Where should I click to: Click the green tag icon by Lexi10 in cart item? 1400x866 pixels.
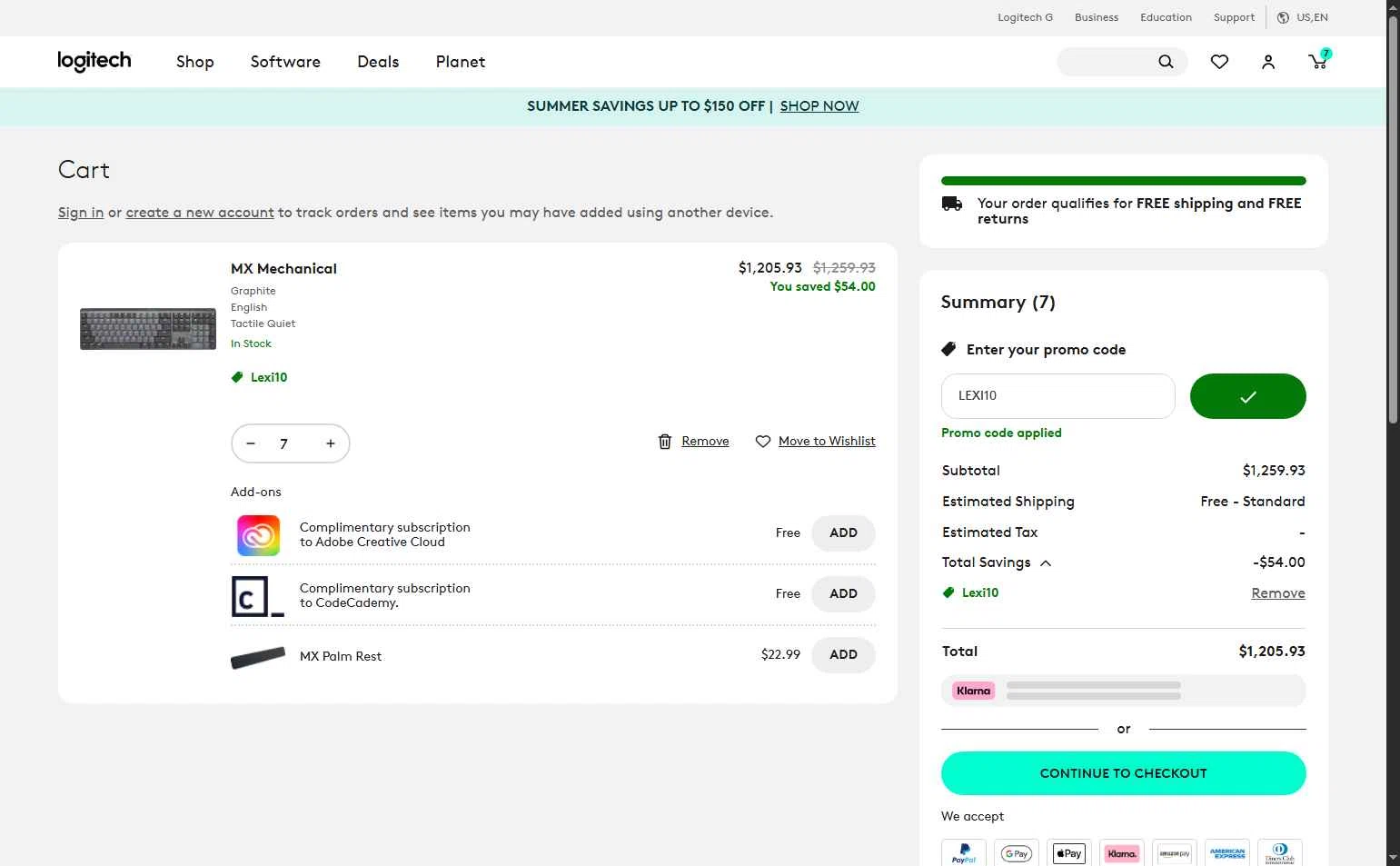pos(237,377)
